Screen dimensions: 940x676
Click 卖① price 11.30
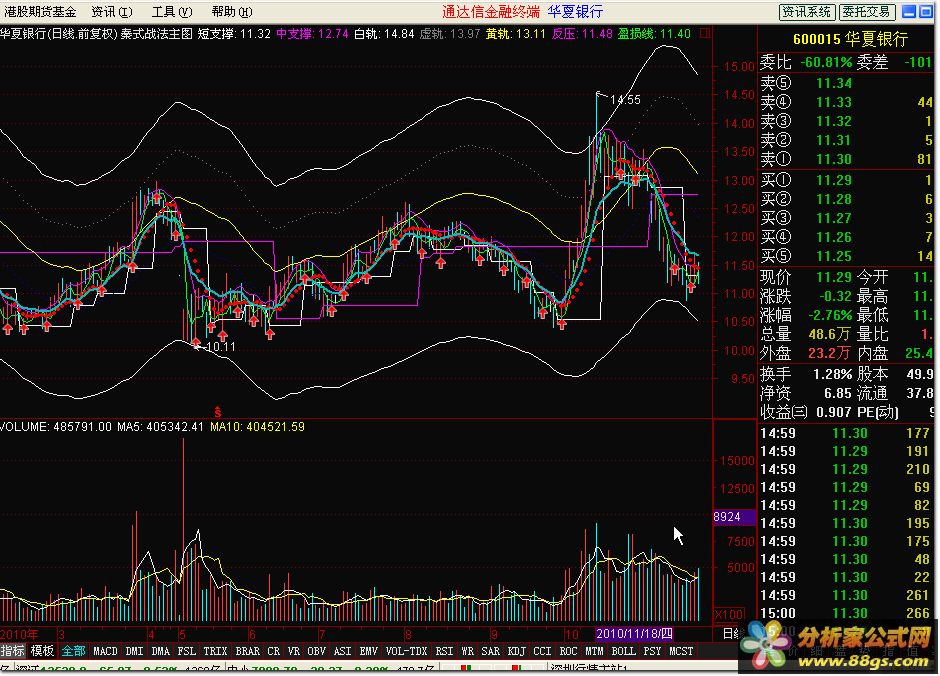834,159
